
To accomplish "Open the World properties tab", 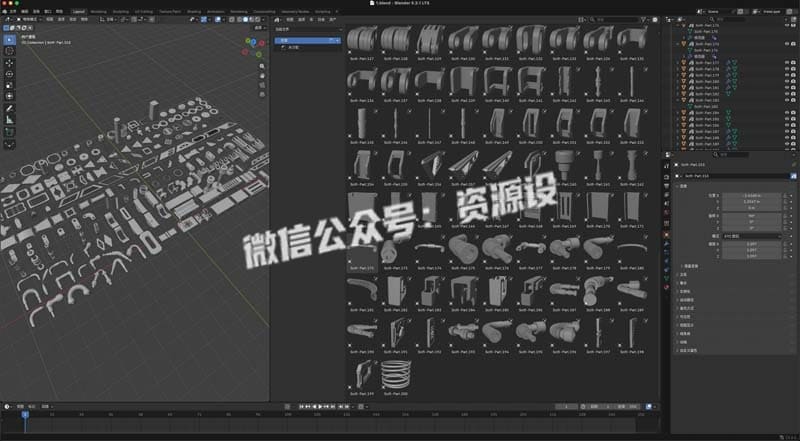I will tap(666, 212).
